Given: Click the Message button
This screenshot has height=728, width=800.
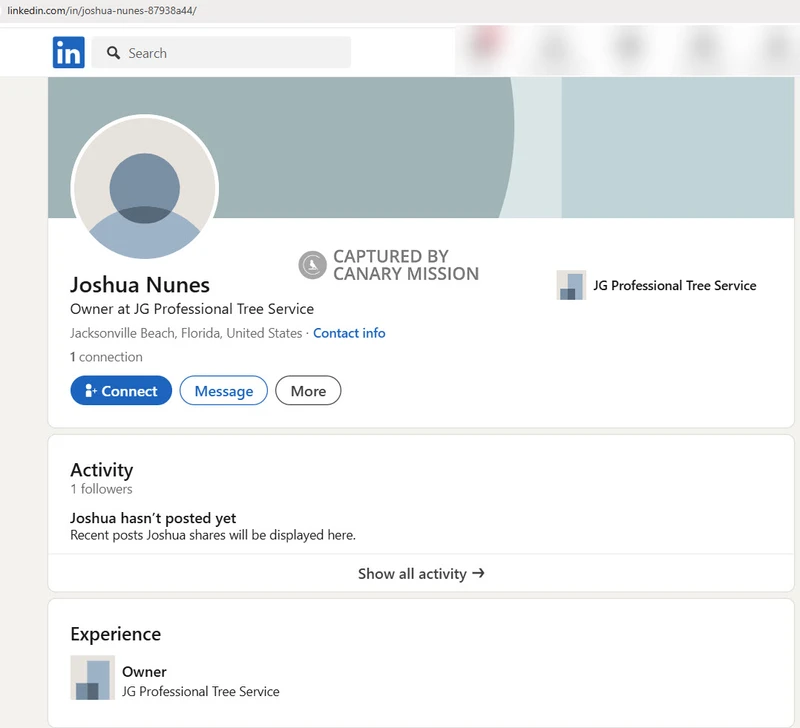Looking at the screenshot, I should click(x=223, y=390).
